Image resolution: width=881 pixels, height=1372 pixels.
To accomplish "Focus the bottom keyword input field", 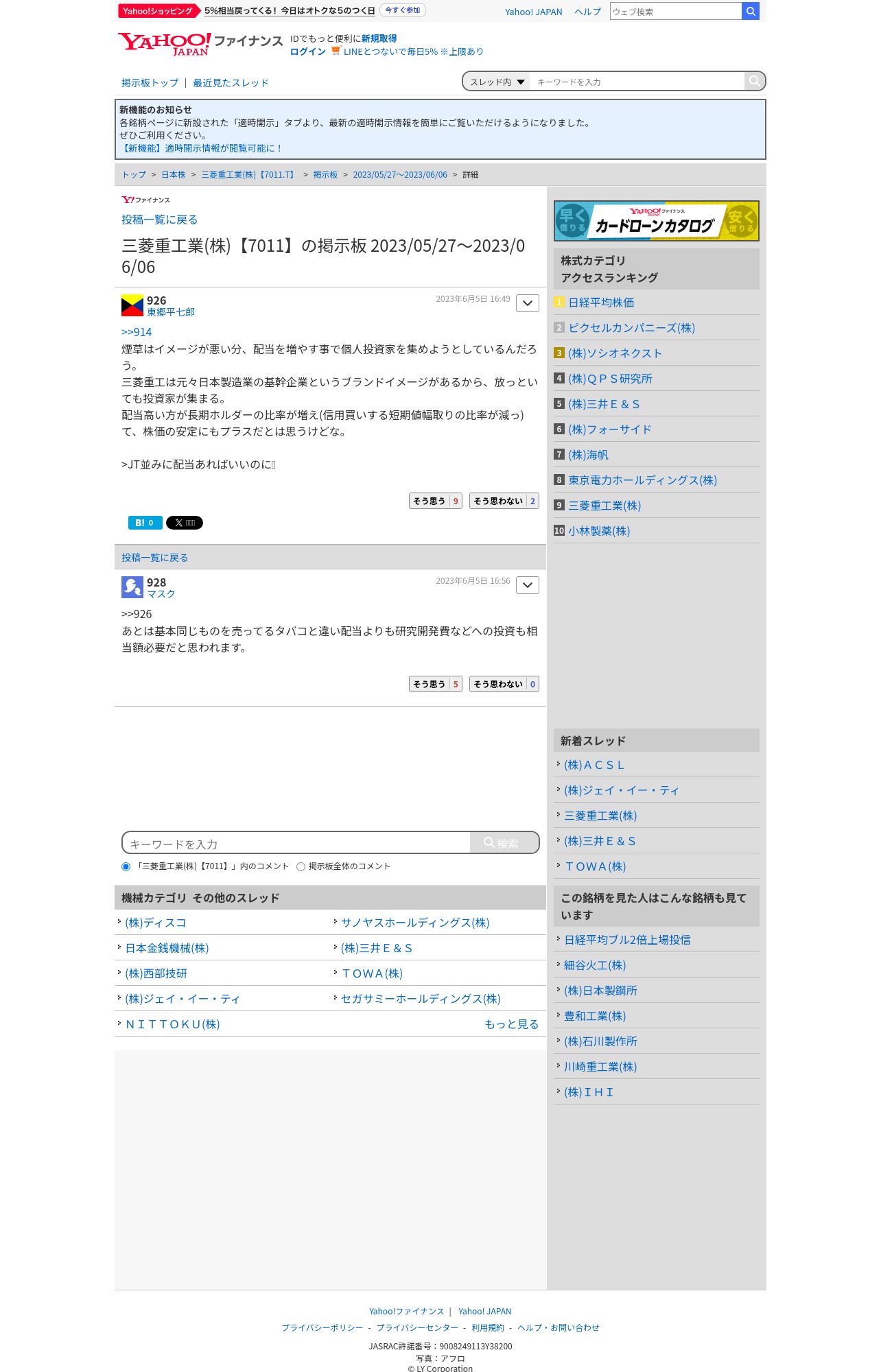I will click(296, 843).
